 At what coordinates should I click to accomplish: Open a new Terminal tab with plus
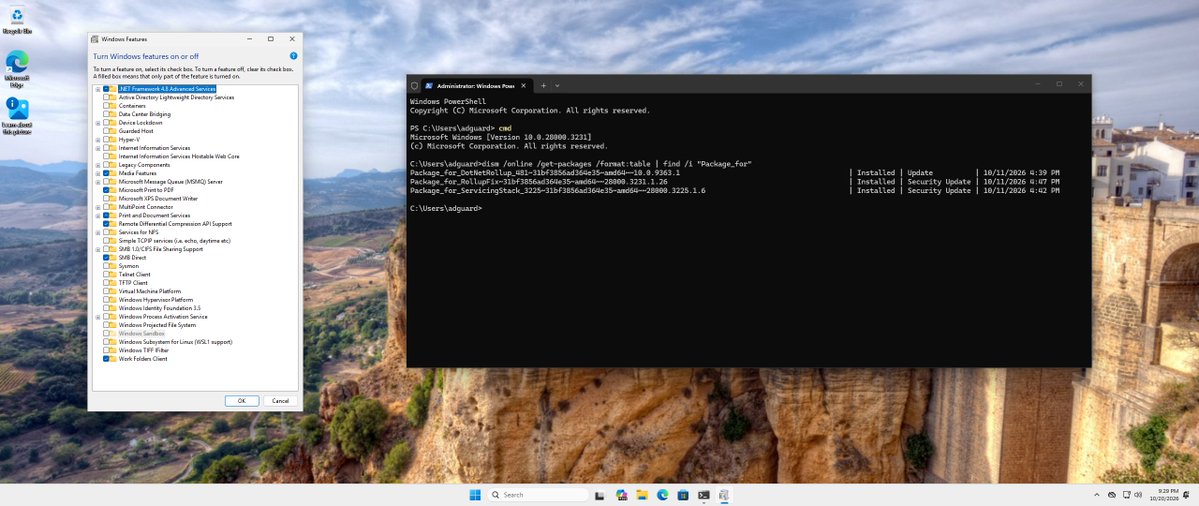[x=544, y=85]
